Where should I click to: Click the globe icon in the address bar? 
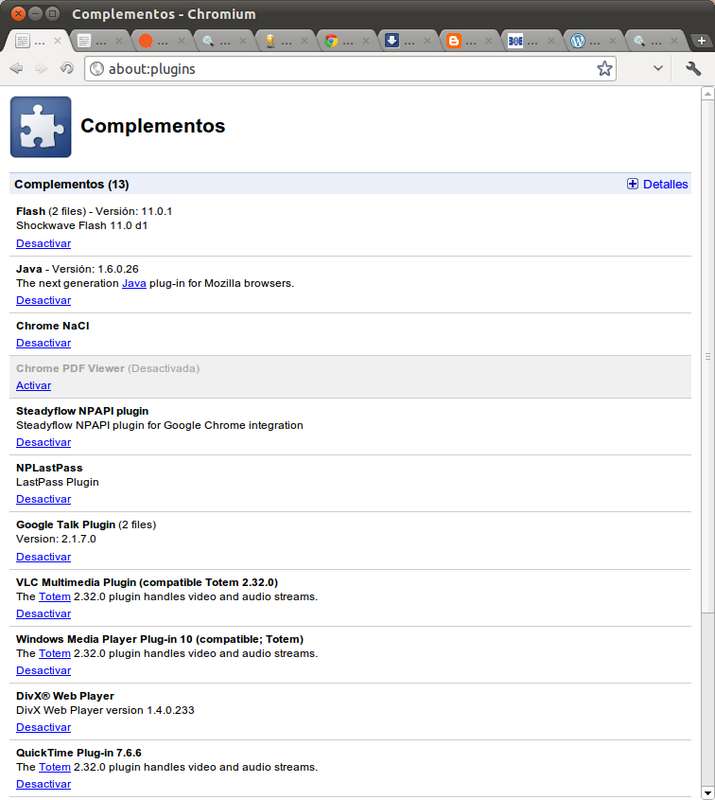96,68
